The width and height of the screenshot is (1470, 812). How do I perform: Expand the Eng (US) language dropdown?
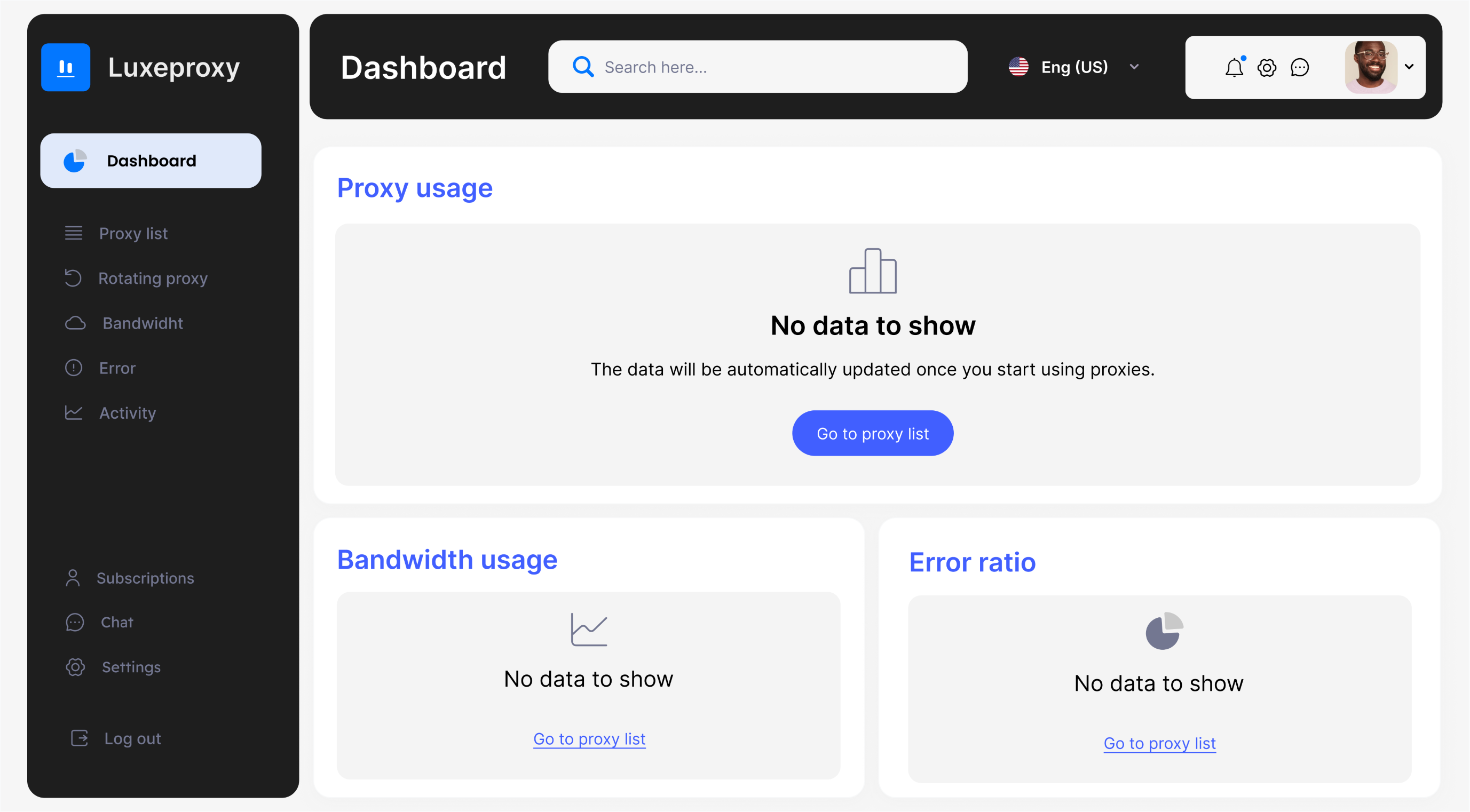1134,67
